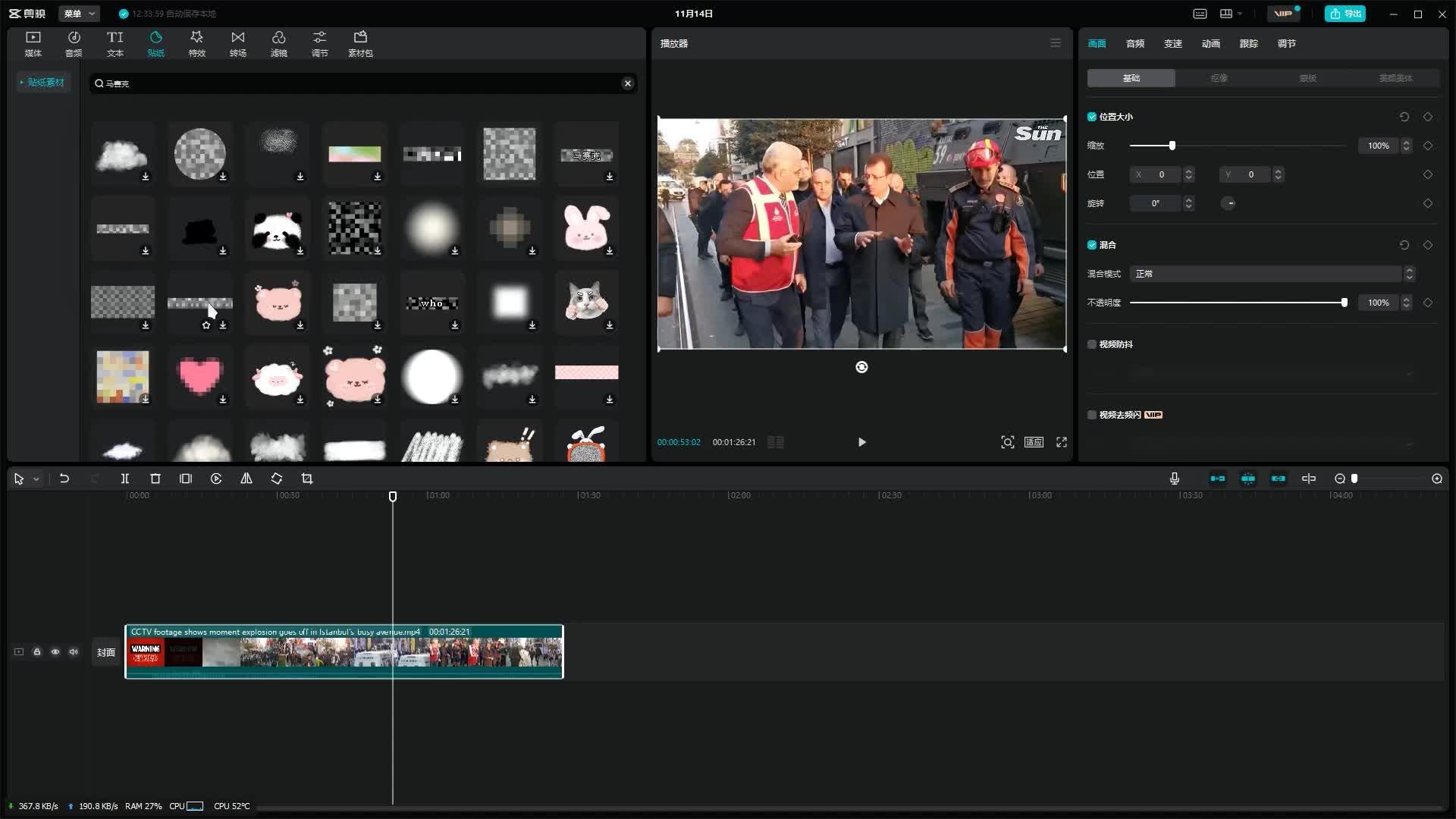Toggle the Position & Size (位置大小) checkbox

click(x=1092, y=117)
